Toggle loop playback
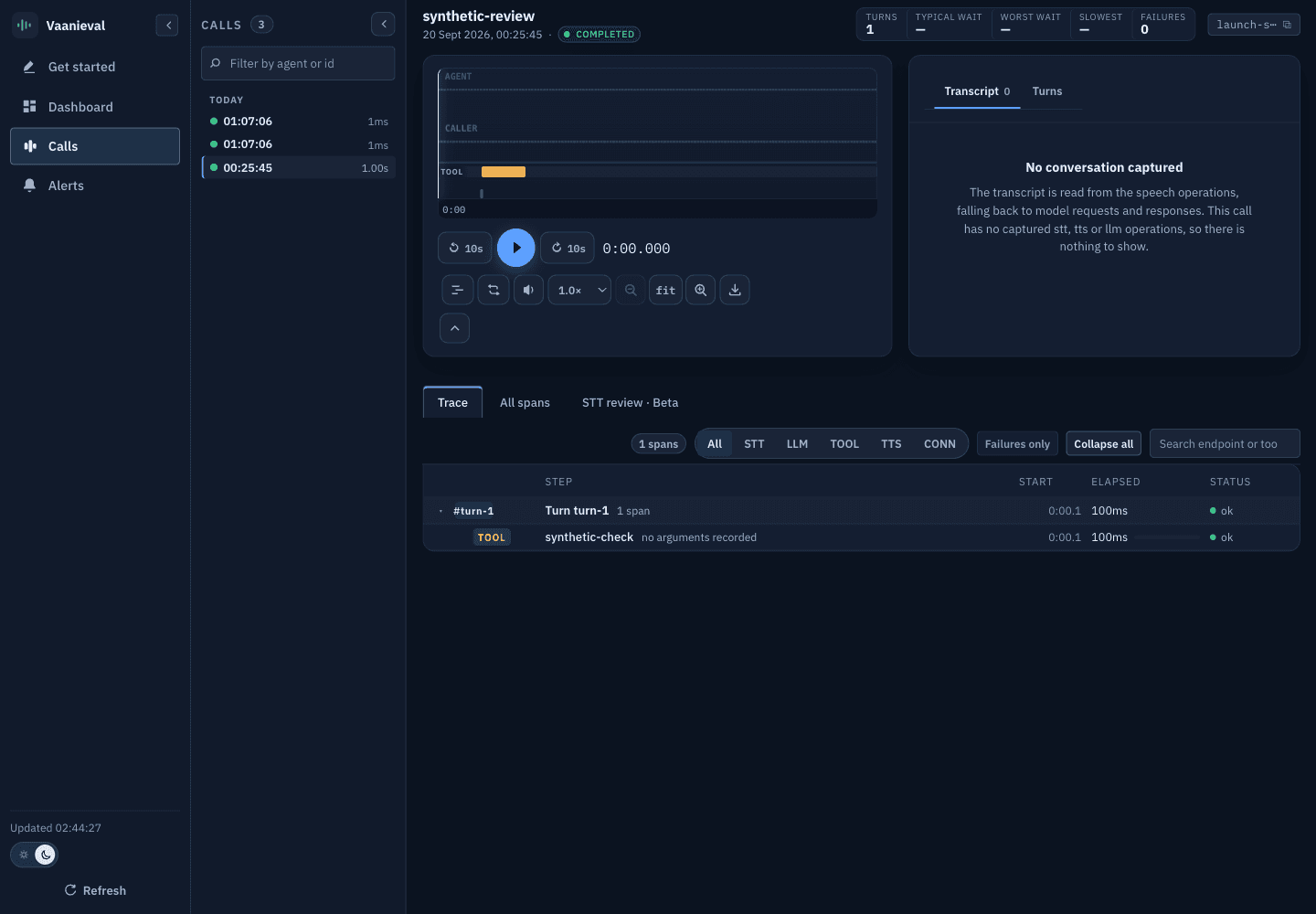The width and height of the screenshot is (1316, 914). point(493,290)
